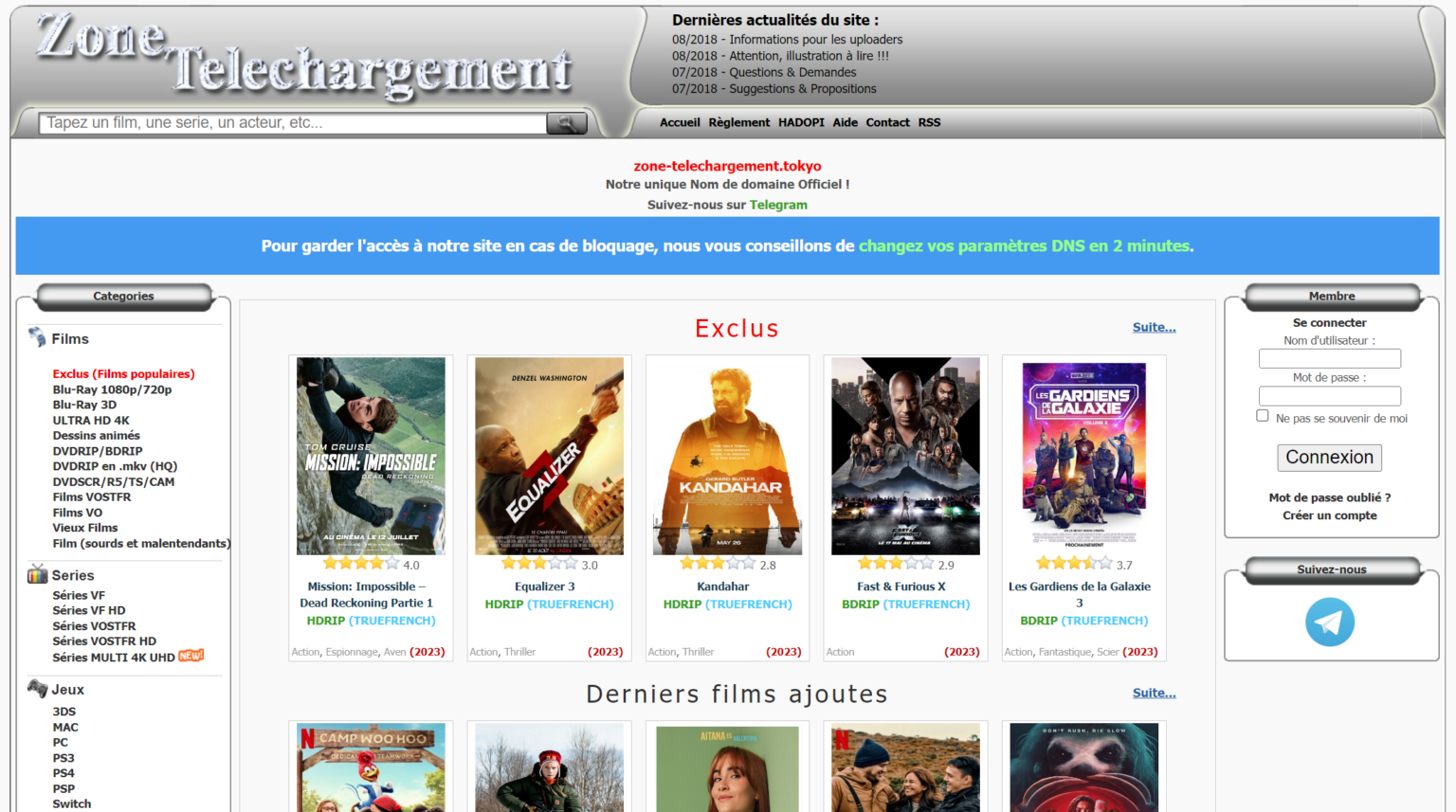Select the Séries VOSTFR HD category

pyautogui.click(x=104, y=641)
